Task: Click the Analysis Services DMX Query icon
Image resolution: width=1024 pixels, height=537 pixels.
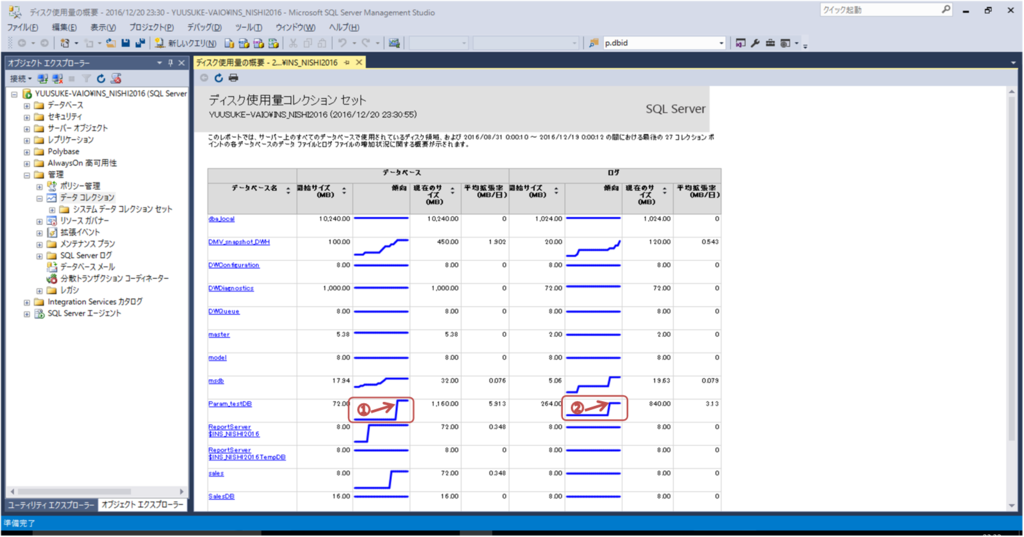Action: click(259, 43)
